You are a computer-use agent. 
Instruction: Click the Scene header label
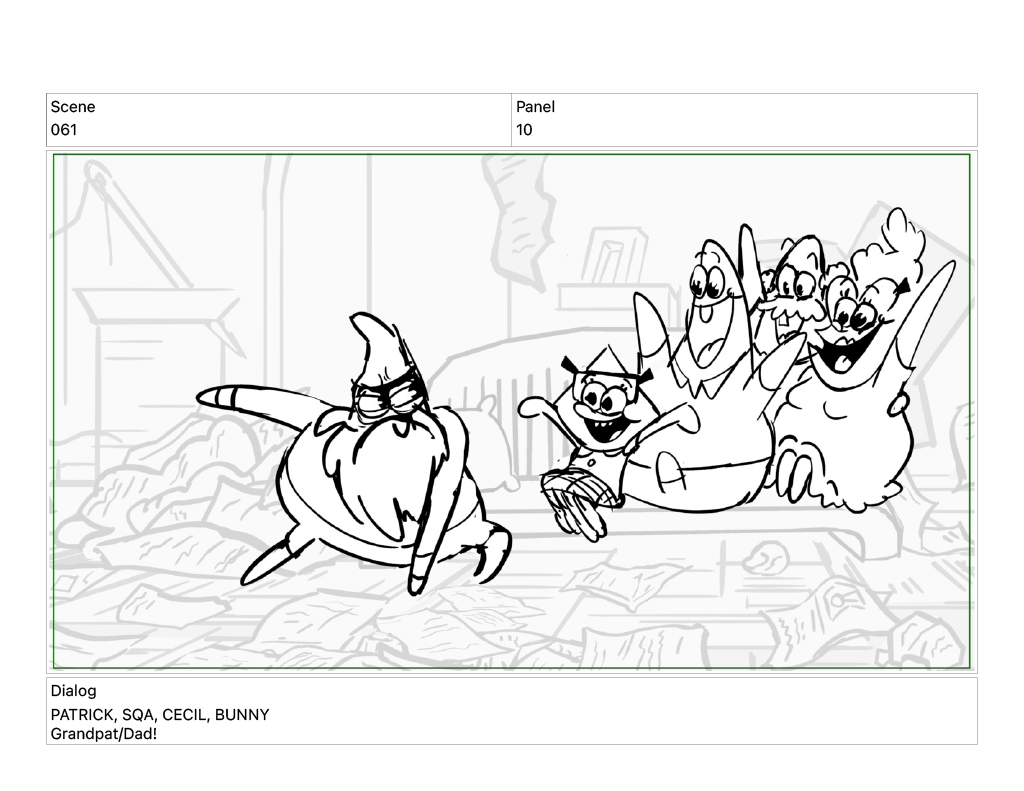click(x=73, y=107)
